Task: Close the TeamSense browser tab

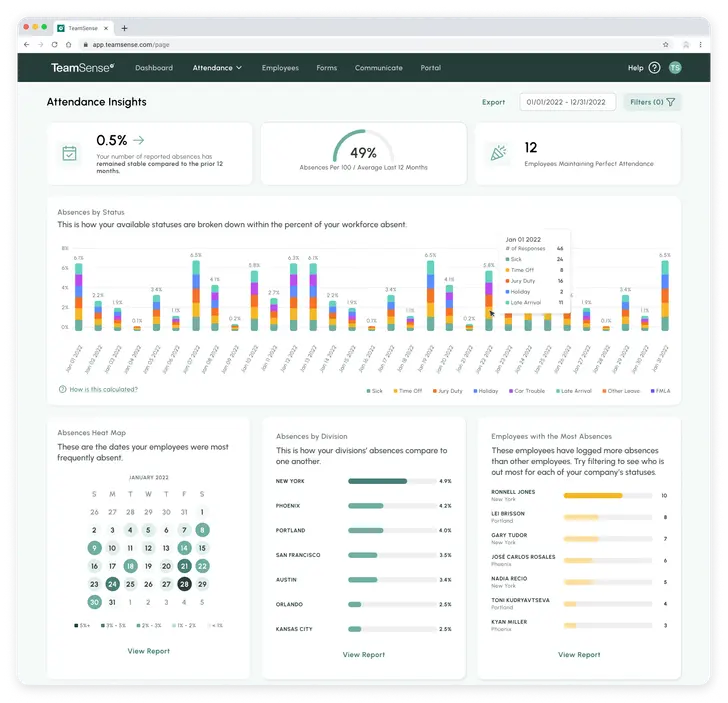Action: (x=106, y=28)
